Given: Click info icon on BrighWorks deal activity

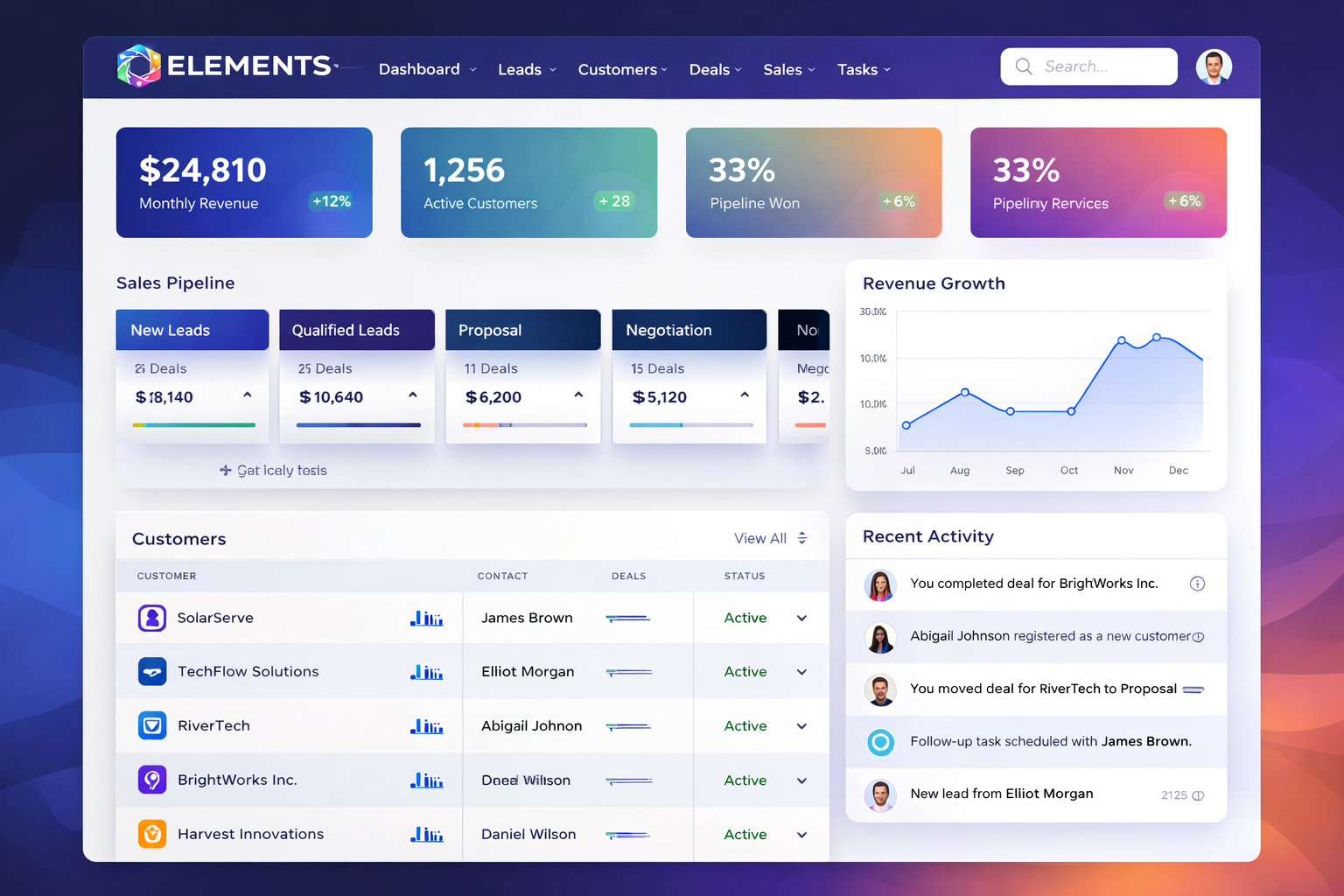Looking at the screenshot, I should [x=1197, y=584].
